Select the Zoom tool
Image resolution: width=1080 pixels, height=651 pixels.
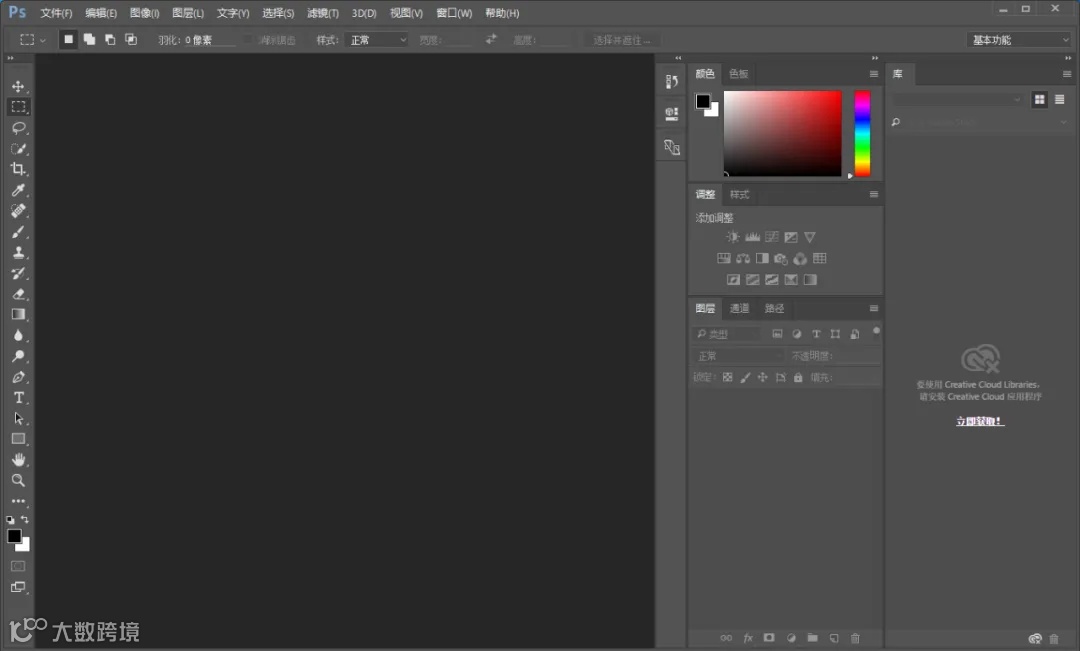[18, 480]
